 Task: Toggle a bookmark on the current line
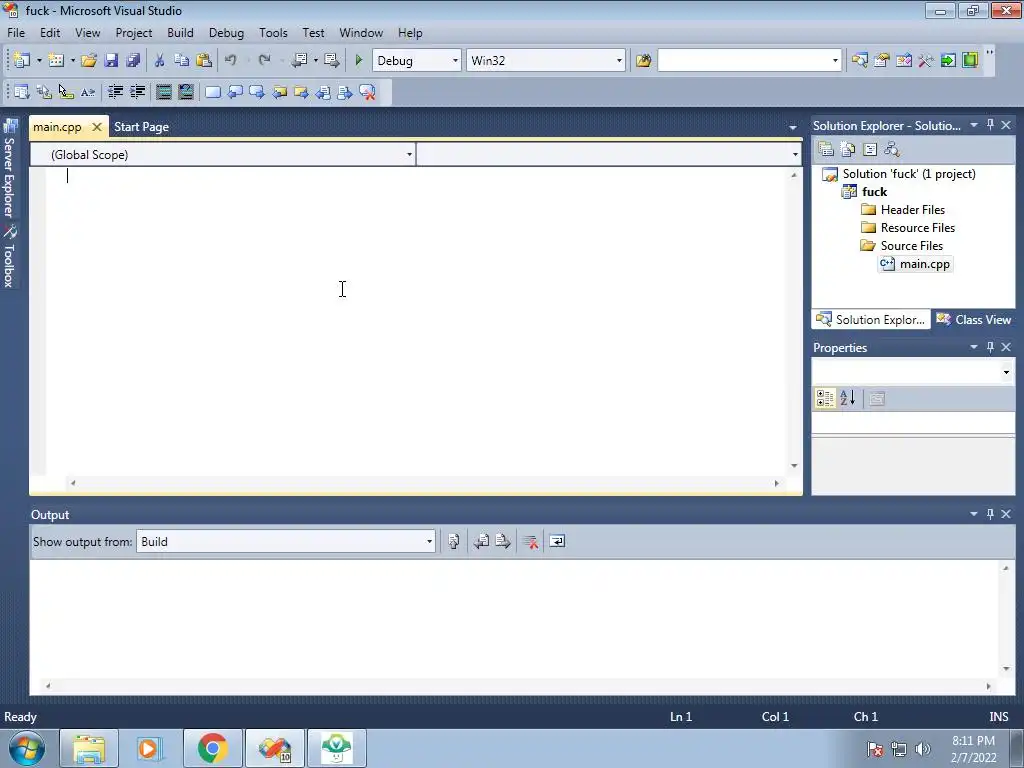(213, 92)
